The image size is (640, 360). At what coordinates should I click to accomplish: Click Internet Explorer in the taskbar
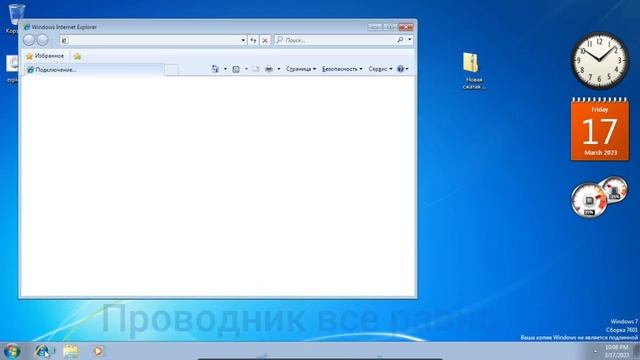tap(42, 351)
